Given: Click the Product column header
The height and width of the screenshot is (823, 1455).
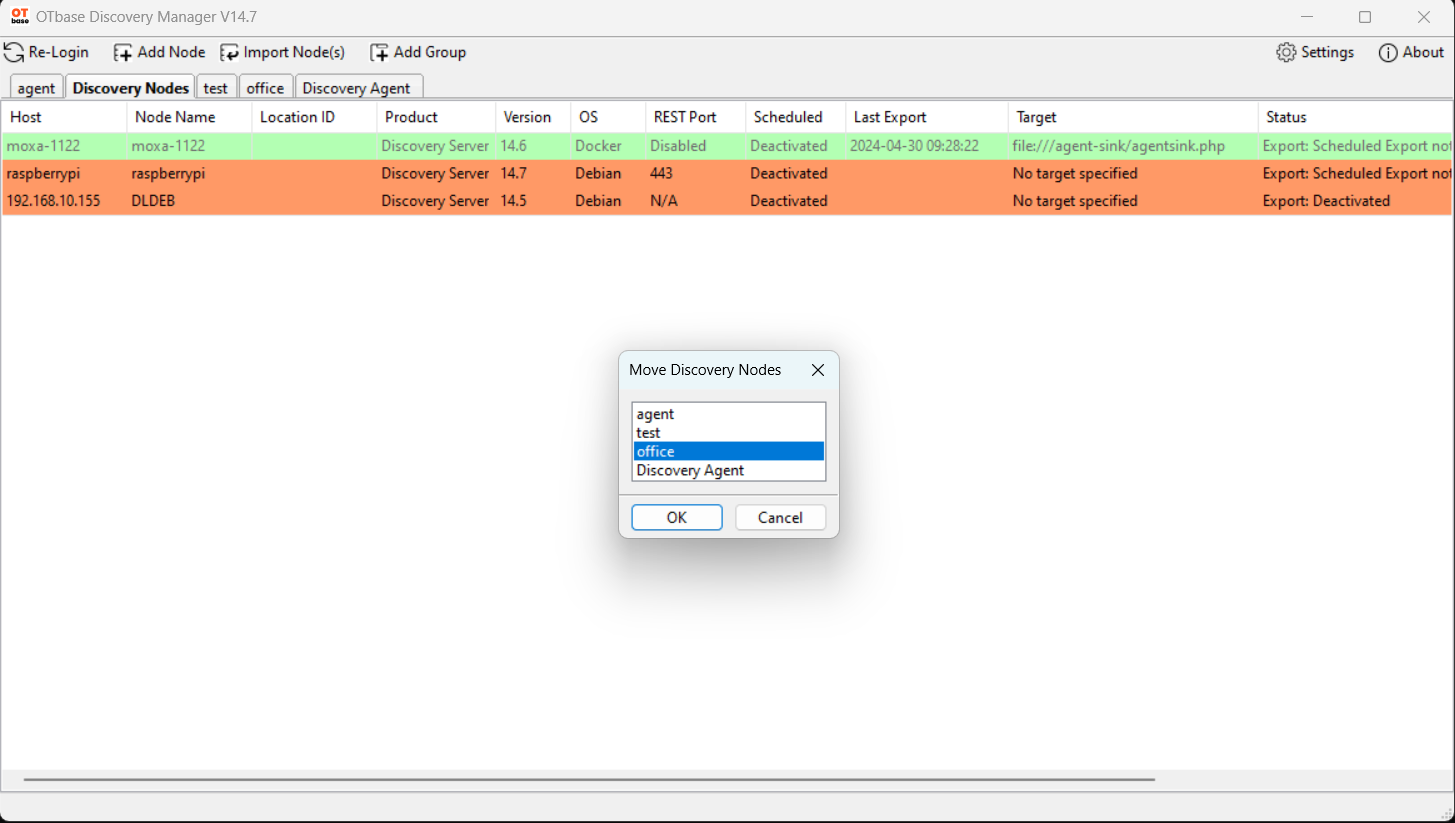Looking at the screenshot, I should (436, 117).
